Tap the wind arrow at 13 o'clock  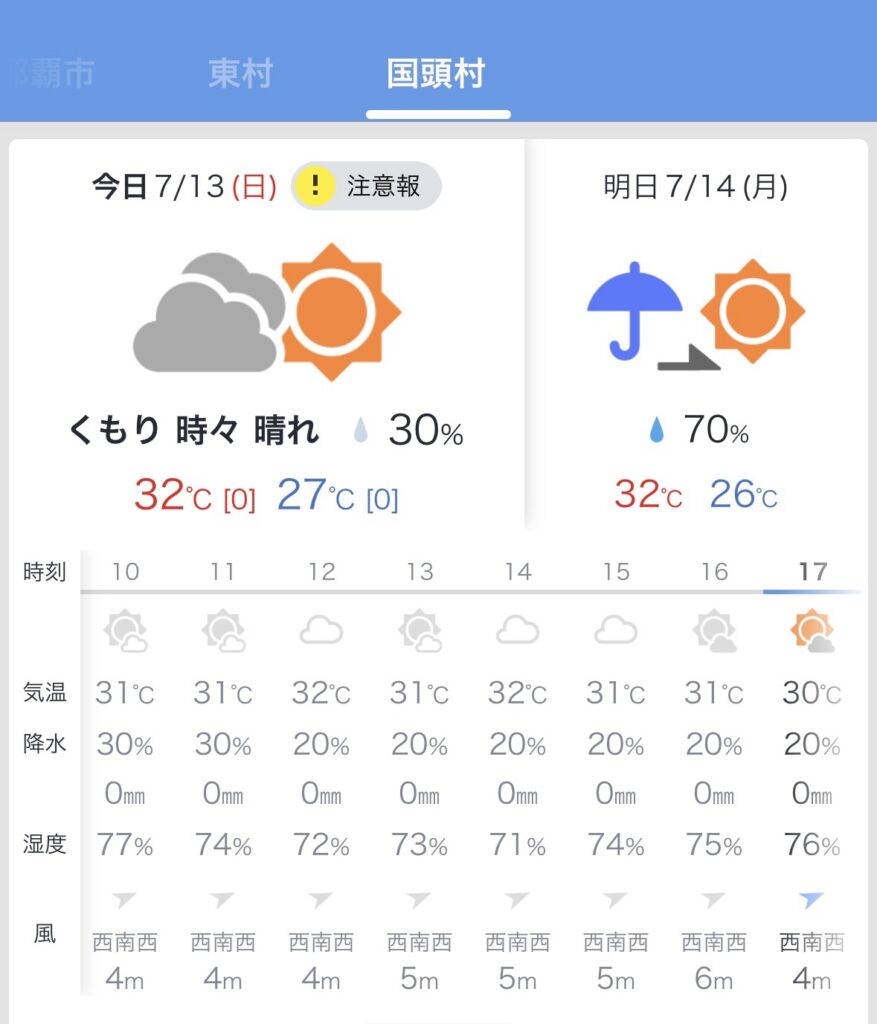(419, 900)
